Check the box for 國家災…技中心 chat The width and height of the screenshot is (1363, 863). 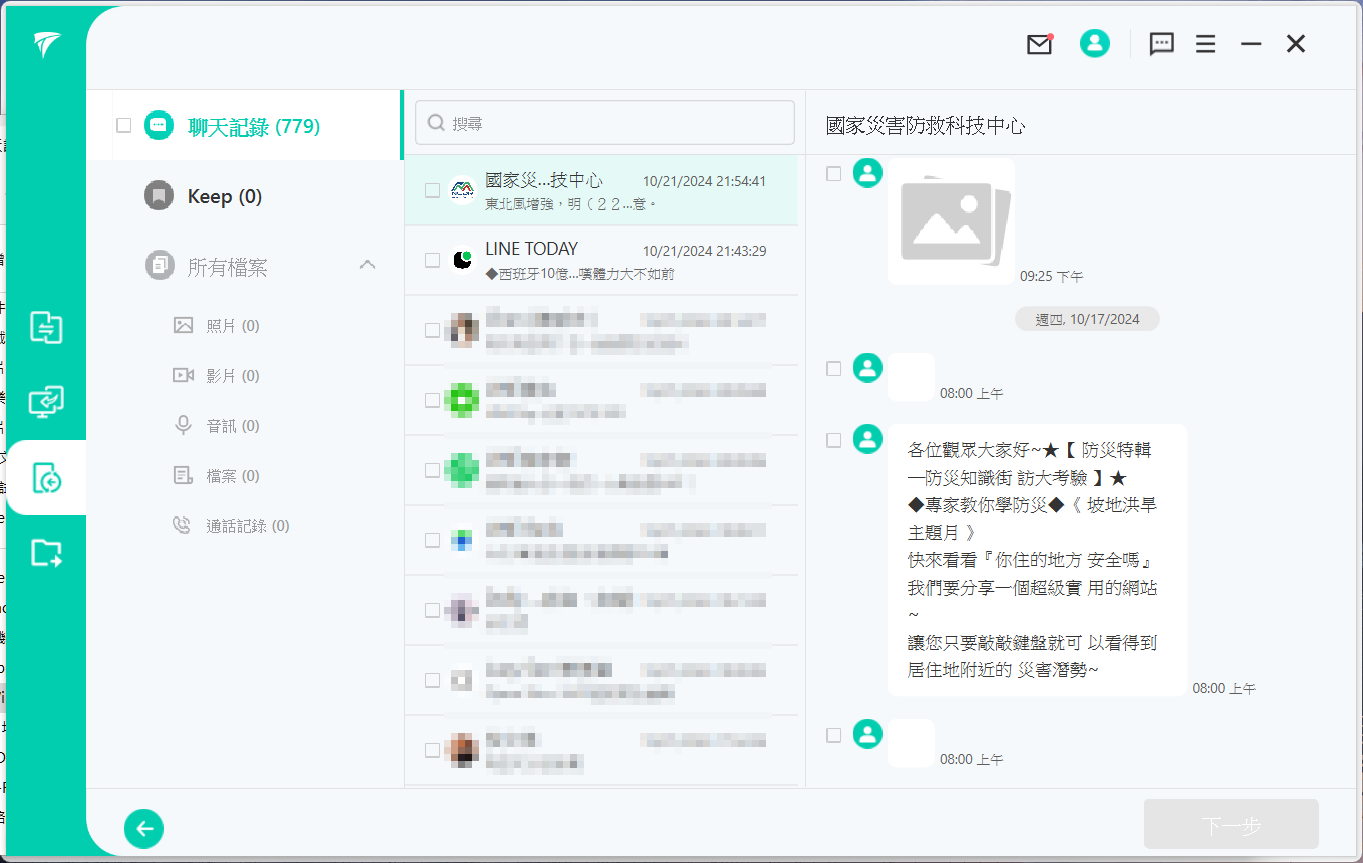pos(432,190)
